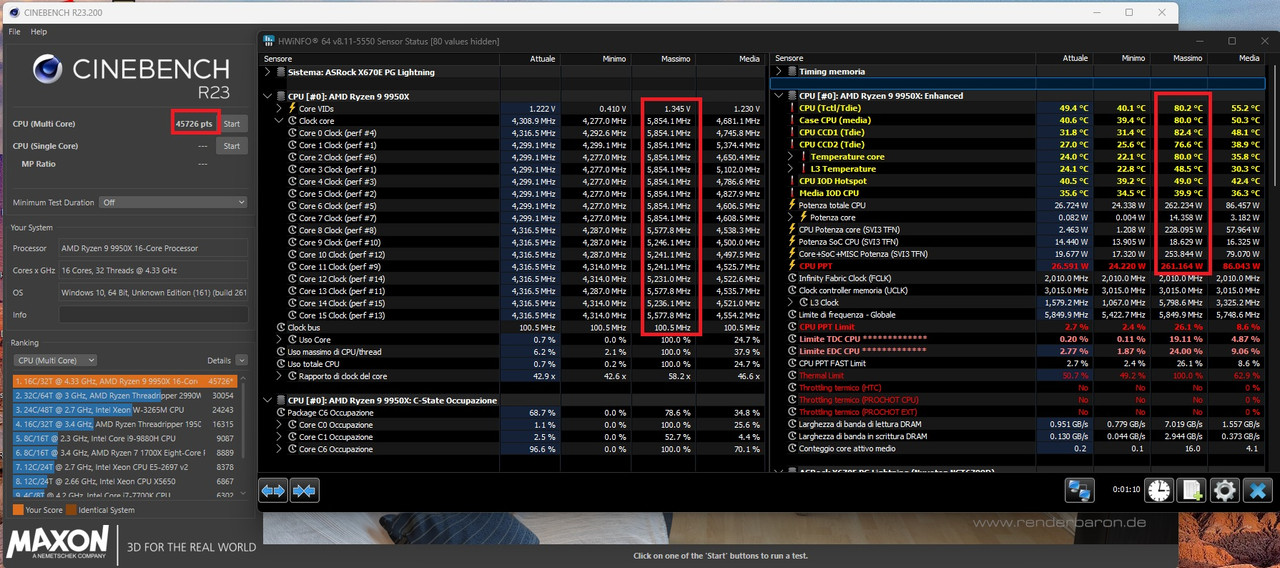1280x568 pixels.
Task: Click the HWiNFO title bar app icon
Action: tap(268, 41)
